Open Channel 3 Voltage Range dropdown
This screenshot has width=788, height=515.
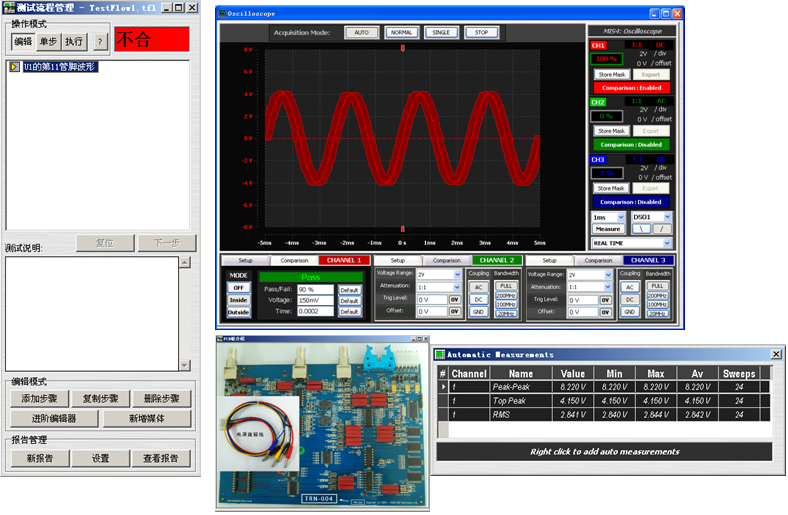608,275
